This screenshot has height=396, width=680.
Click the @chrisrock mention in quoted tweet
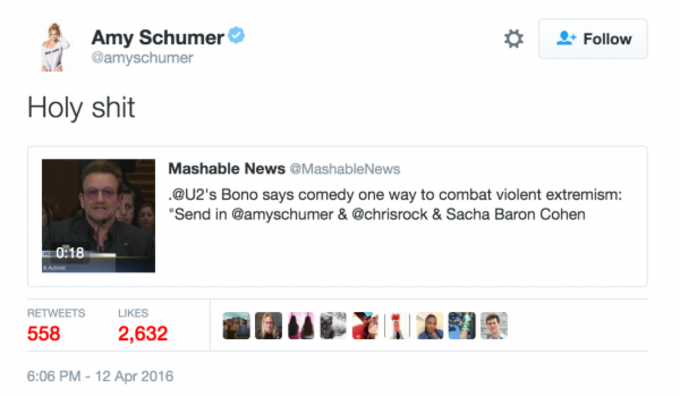coord(389,214)
